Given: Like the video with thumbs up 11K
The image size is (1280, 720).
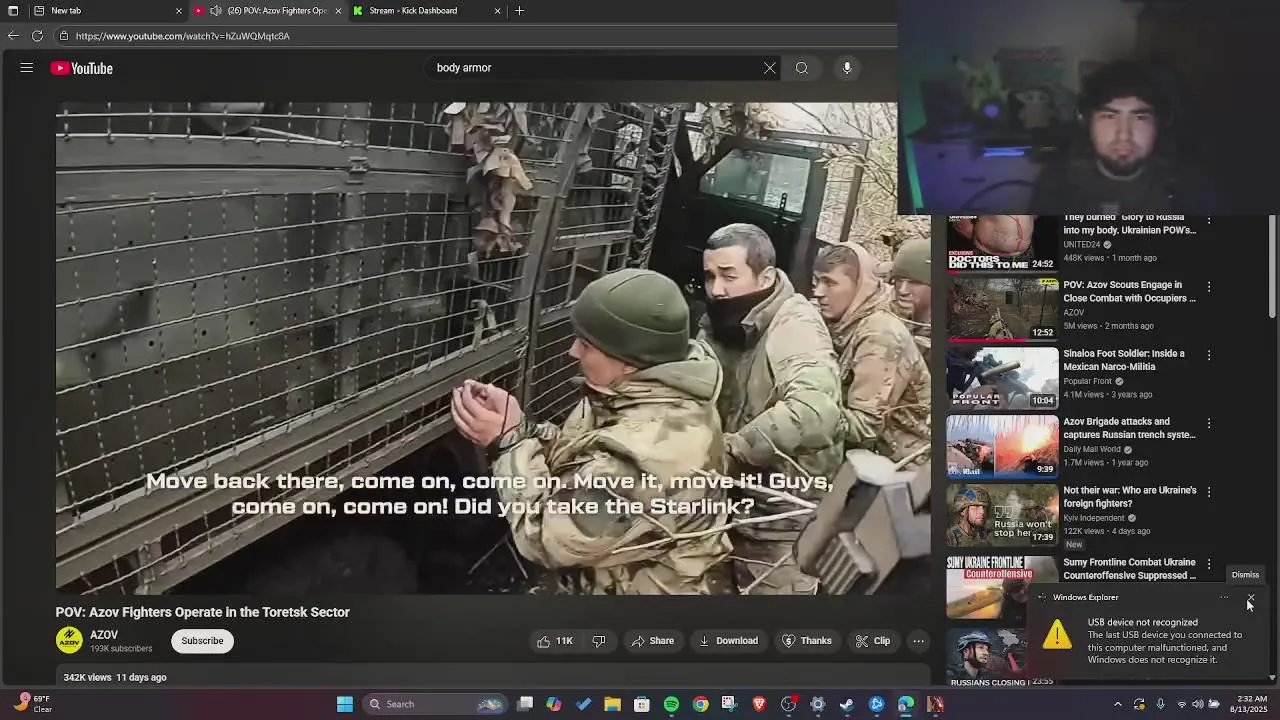Looking at the screenshot, I should coord(555,641).
